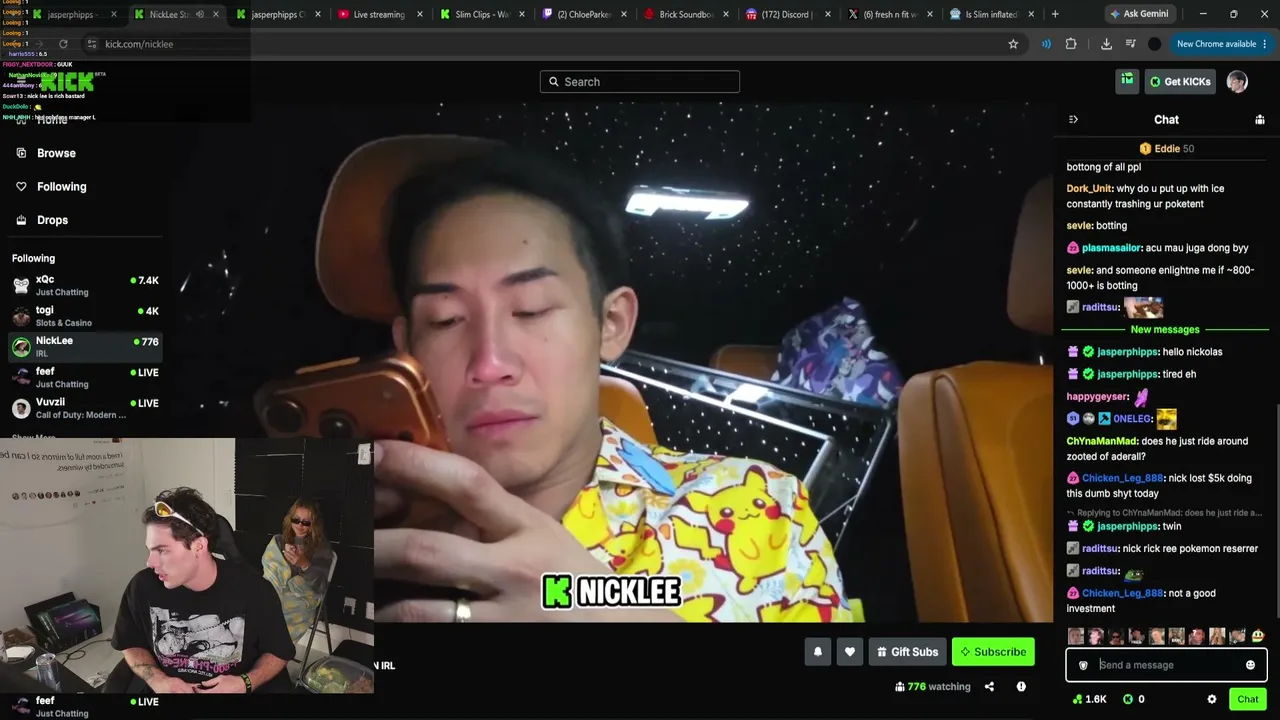This screenshot has width=1280, height=720.
Task: Click the notification bell icon below the stream
Action: (x=818, y=652)
